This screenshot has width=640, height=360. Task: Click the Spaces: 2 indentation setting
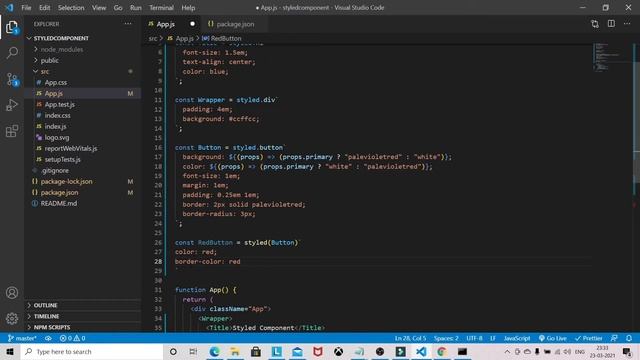(446, 338)
